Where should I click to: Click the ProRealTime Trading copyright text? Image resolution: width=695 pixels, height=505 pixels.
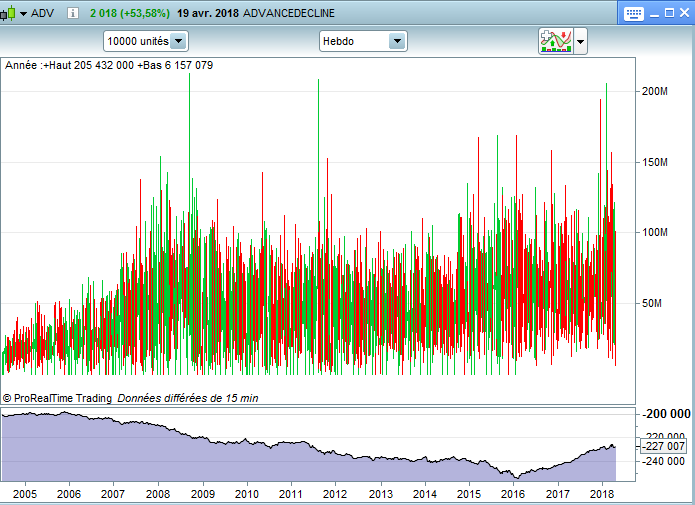(58, 398)
